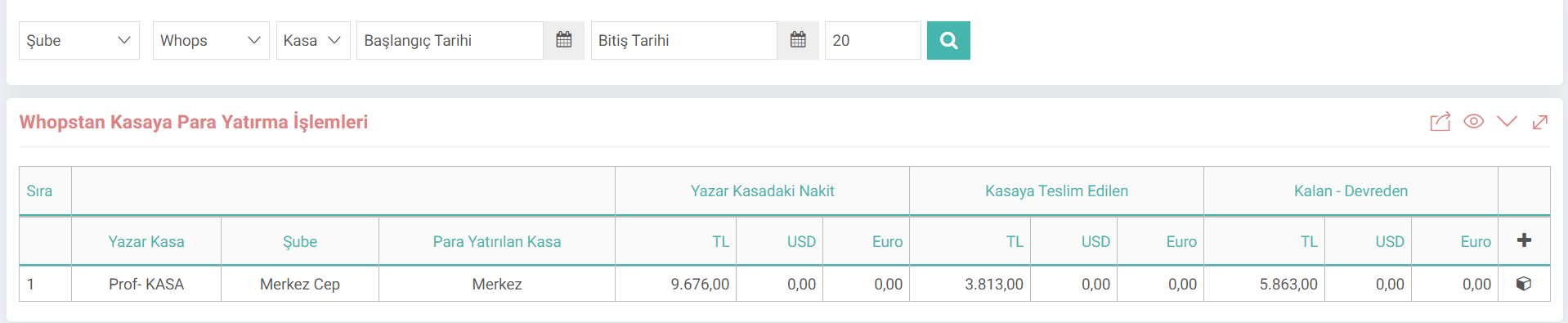Open the Şube dropdown filter

pos(79,40)
